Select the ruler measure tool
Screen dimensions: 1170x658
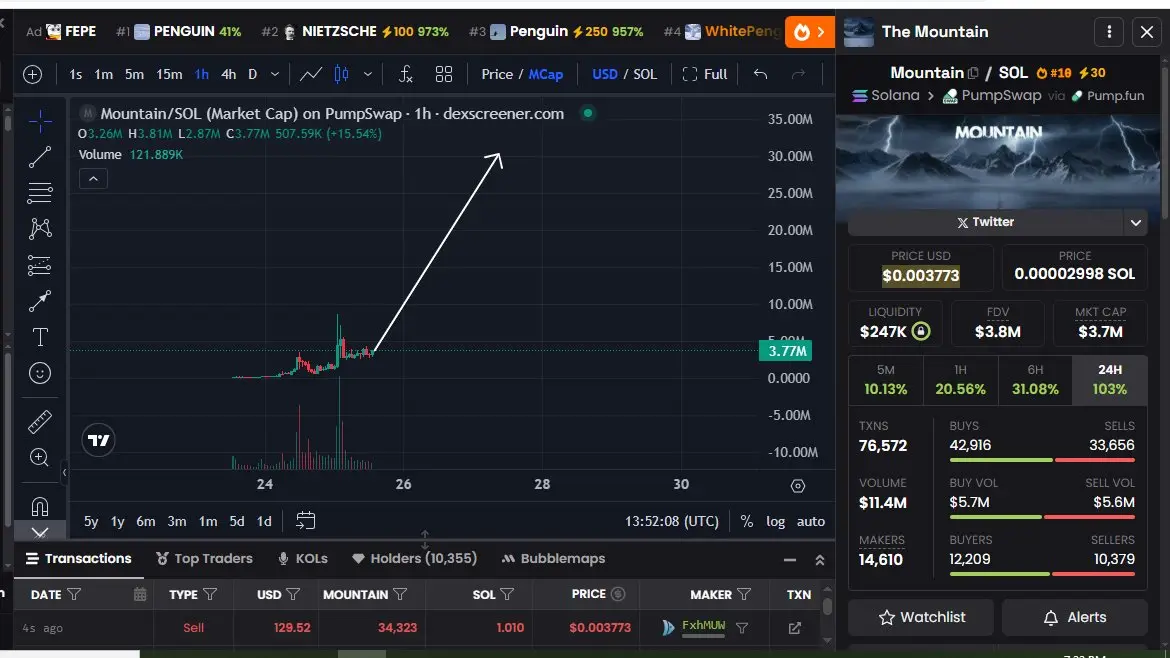[40, 422]
